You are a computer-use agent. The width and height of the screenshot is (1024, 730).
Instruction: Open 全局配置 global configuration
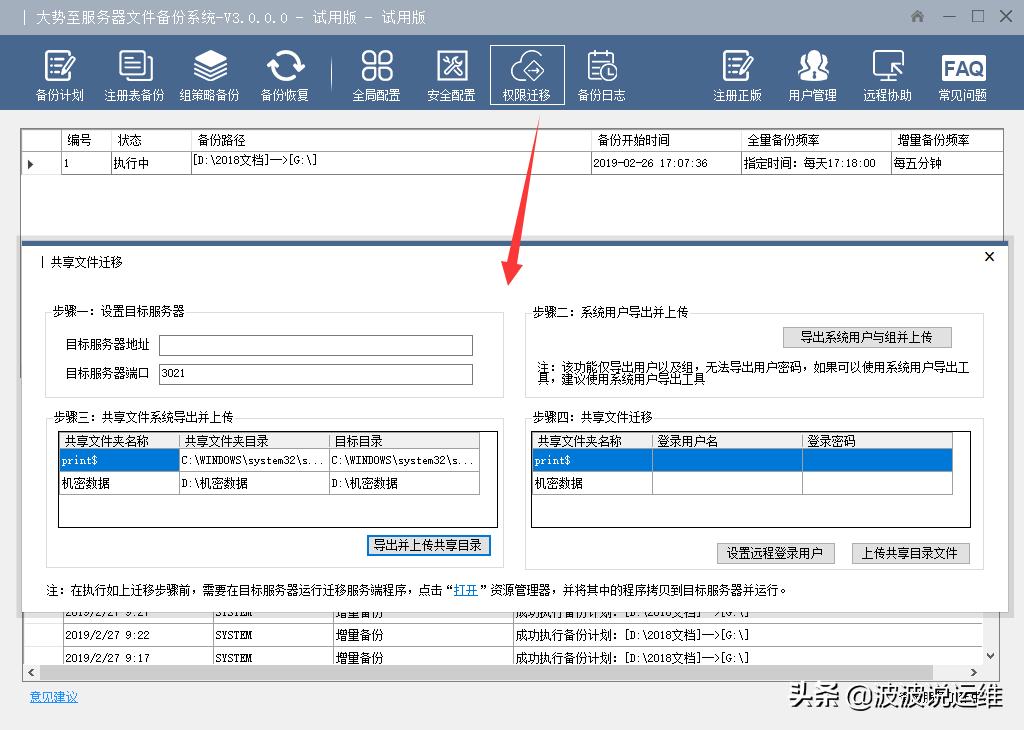click(x=377, y=73)
